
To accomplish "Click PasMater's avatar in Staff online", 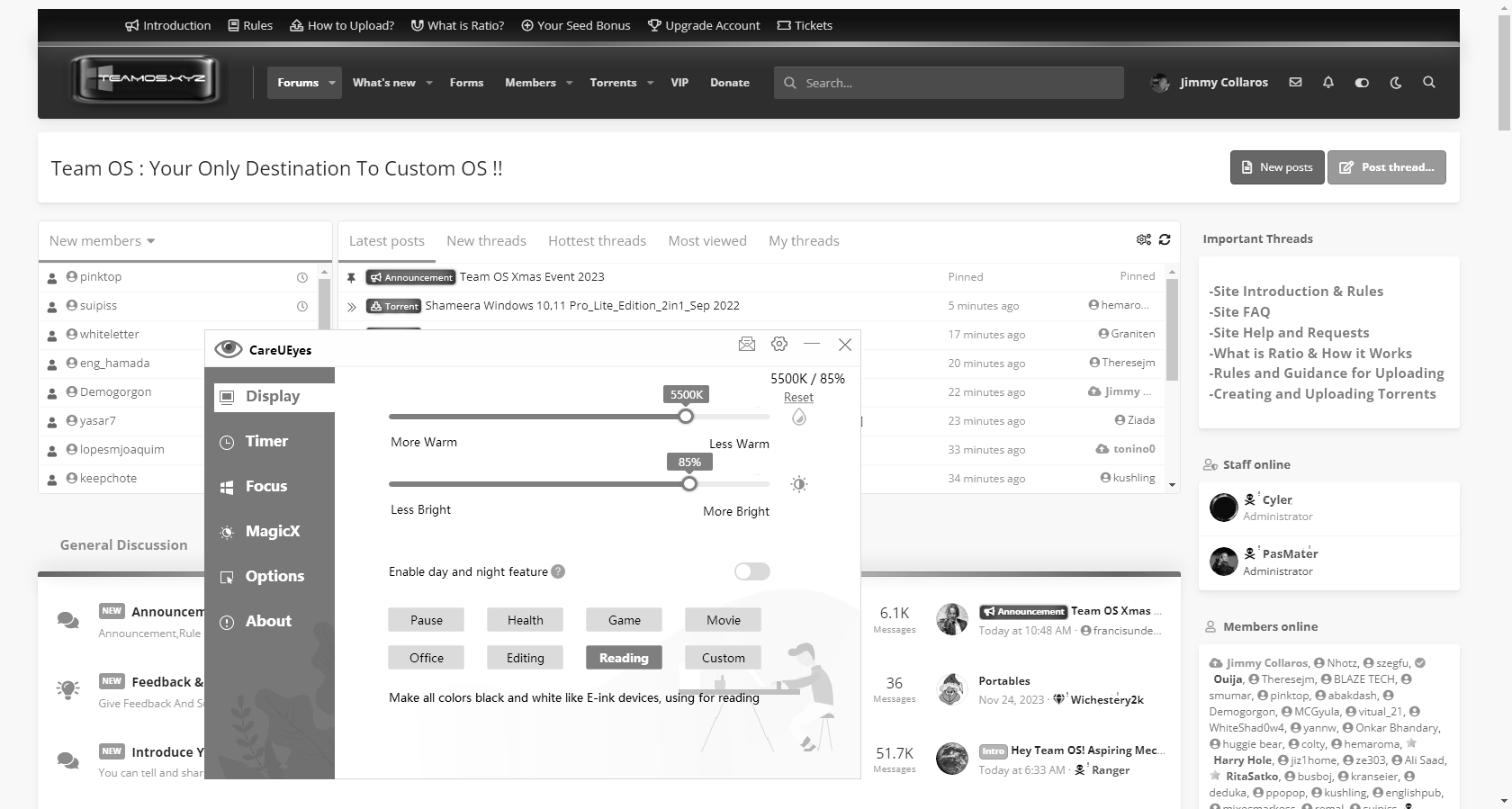I will [x=1224, y=562].
